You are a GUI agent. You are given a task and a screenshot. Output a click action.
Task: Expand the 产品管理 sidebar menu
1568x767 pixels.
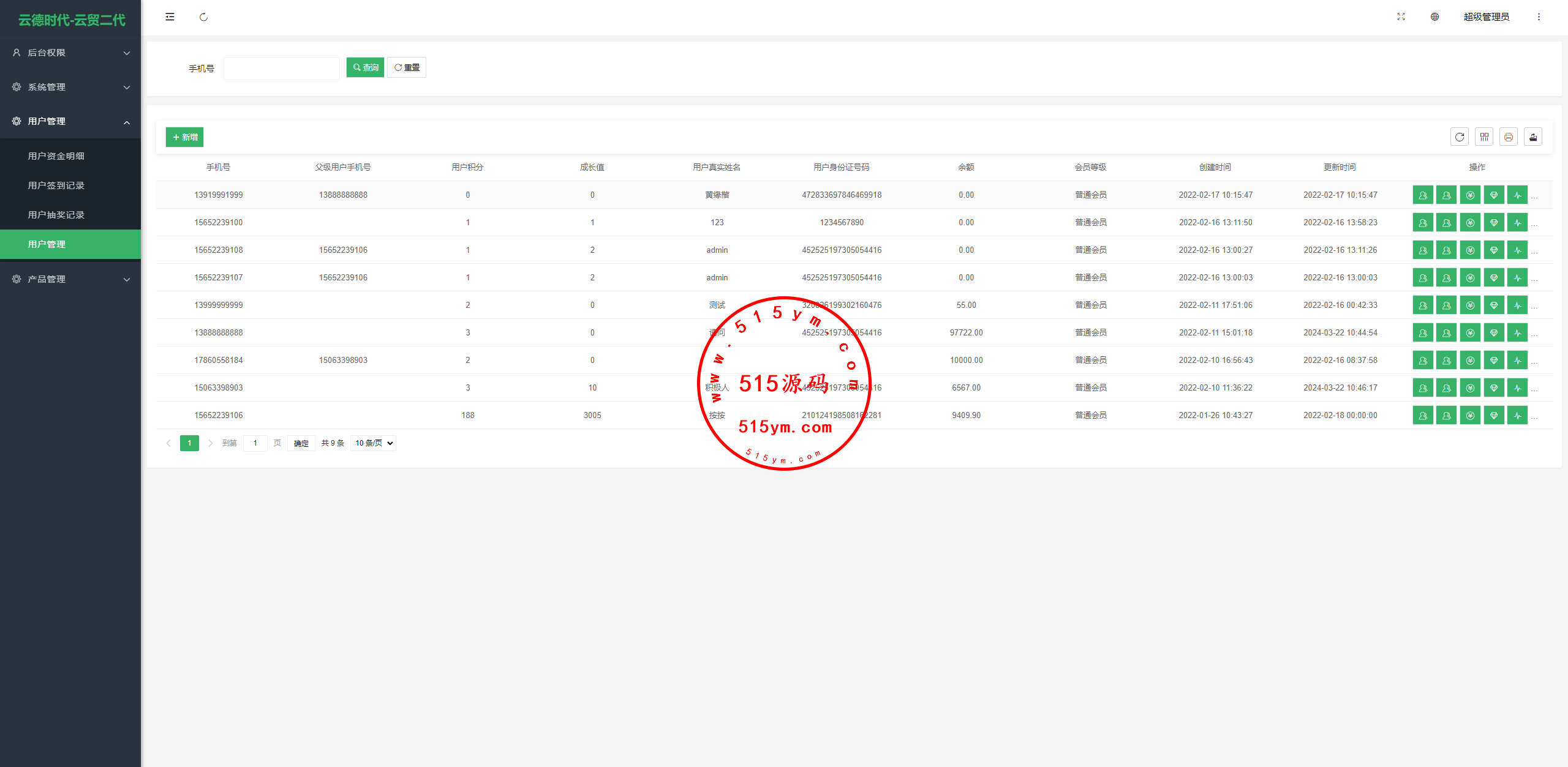(70, 279)
